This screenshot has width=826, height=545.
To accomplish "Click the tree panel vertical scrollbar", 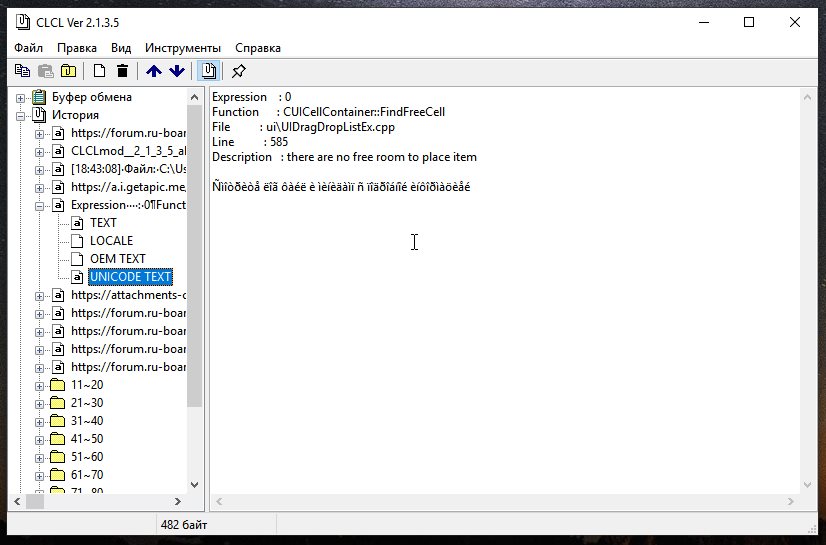I will click(x=195, y=300).
